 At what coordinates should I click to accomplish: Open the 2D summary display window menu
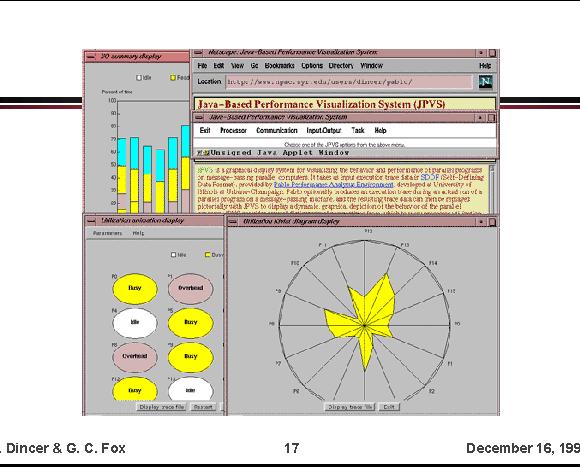click(x=90, y=57)
